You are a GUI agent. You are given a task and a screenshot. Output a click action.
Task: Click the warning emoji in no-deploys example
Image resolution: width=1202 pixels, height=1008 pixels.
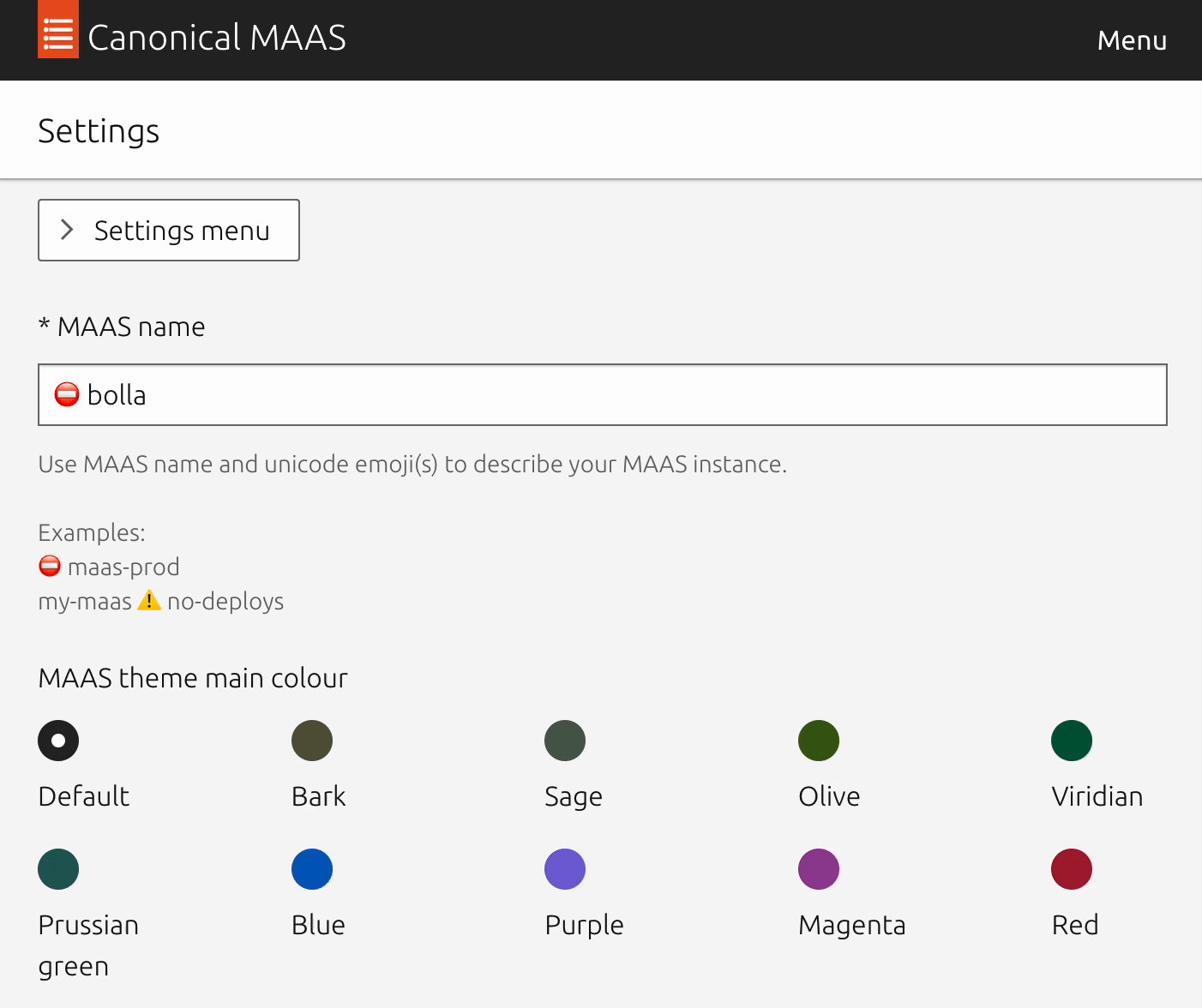pyautogui.click(x=150, y=599)
